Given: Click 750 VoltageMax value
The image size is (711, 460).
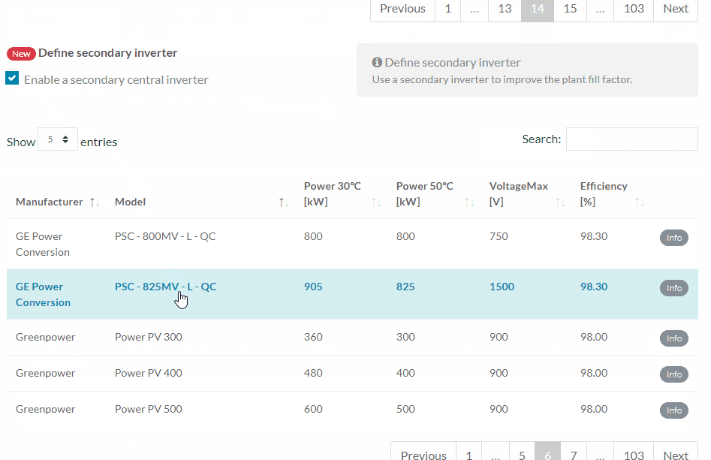Looking at the screenshot, I should (x=498, y=236).
